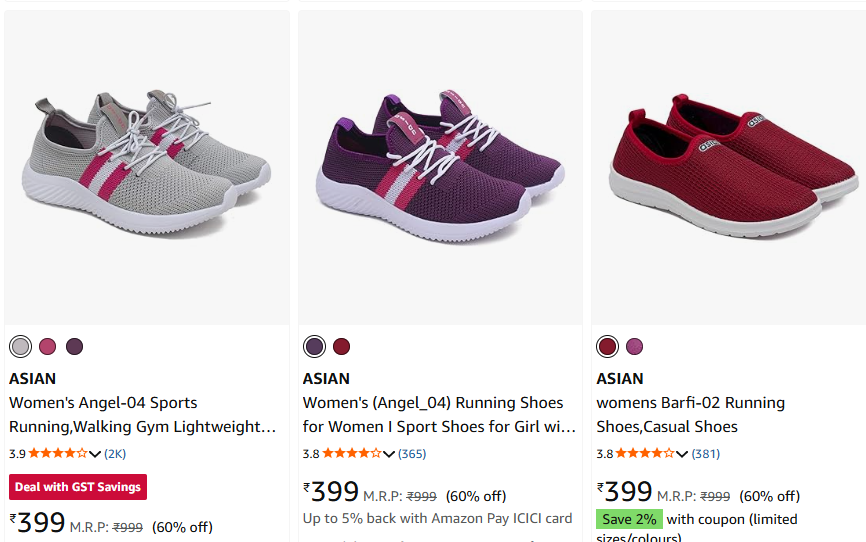Click the Deal with GST Savings badge
The width and height of the screenshot is (866, 542).
[78, 487]
